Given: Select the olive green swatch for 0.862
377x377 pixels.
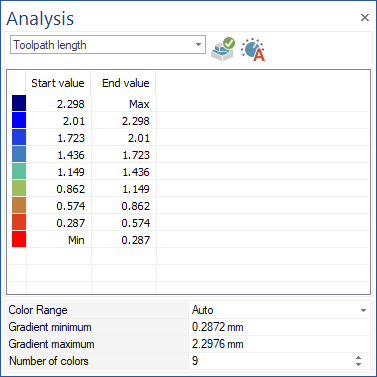Looking at the screenshot, I should (x=19, y=188).
